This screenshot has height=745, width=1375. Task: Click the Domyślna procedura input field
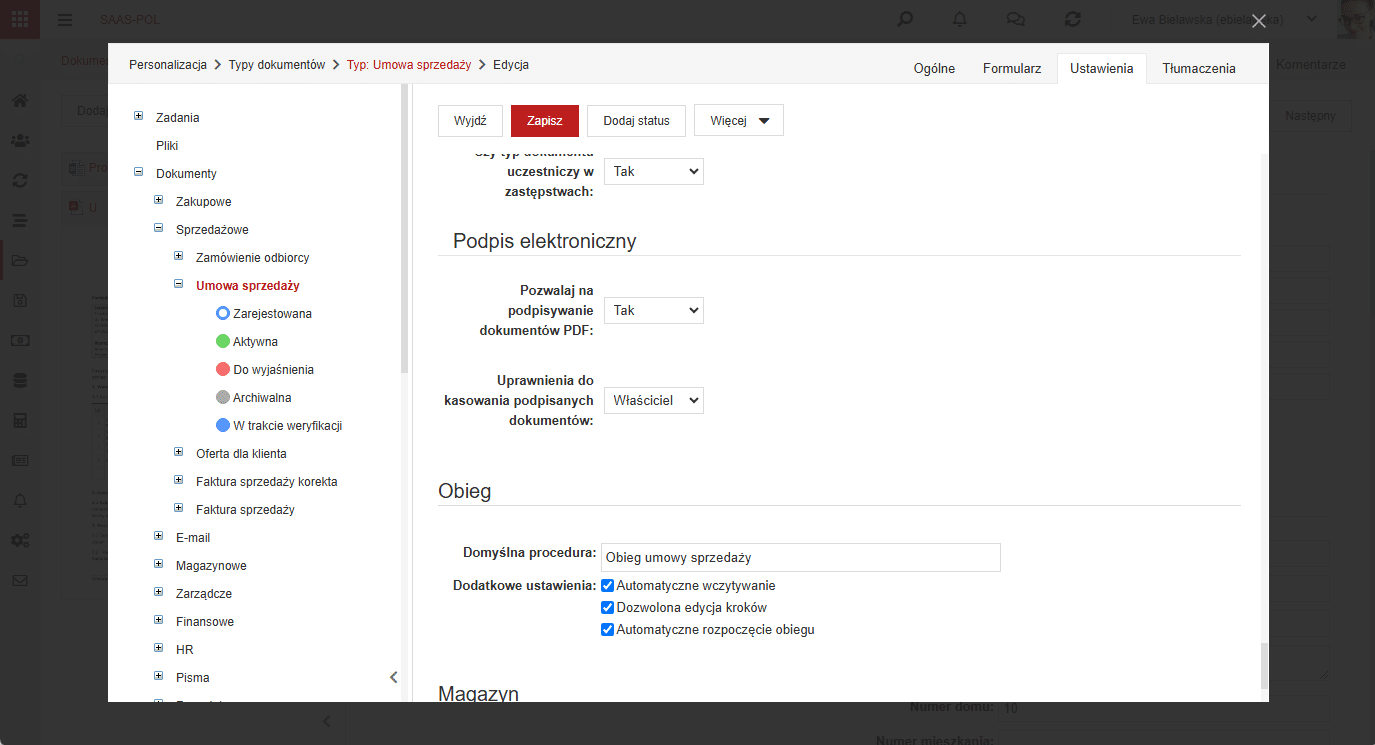tap(800, 557)
